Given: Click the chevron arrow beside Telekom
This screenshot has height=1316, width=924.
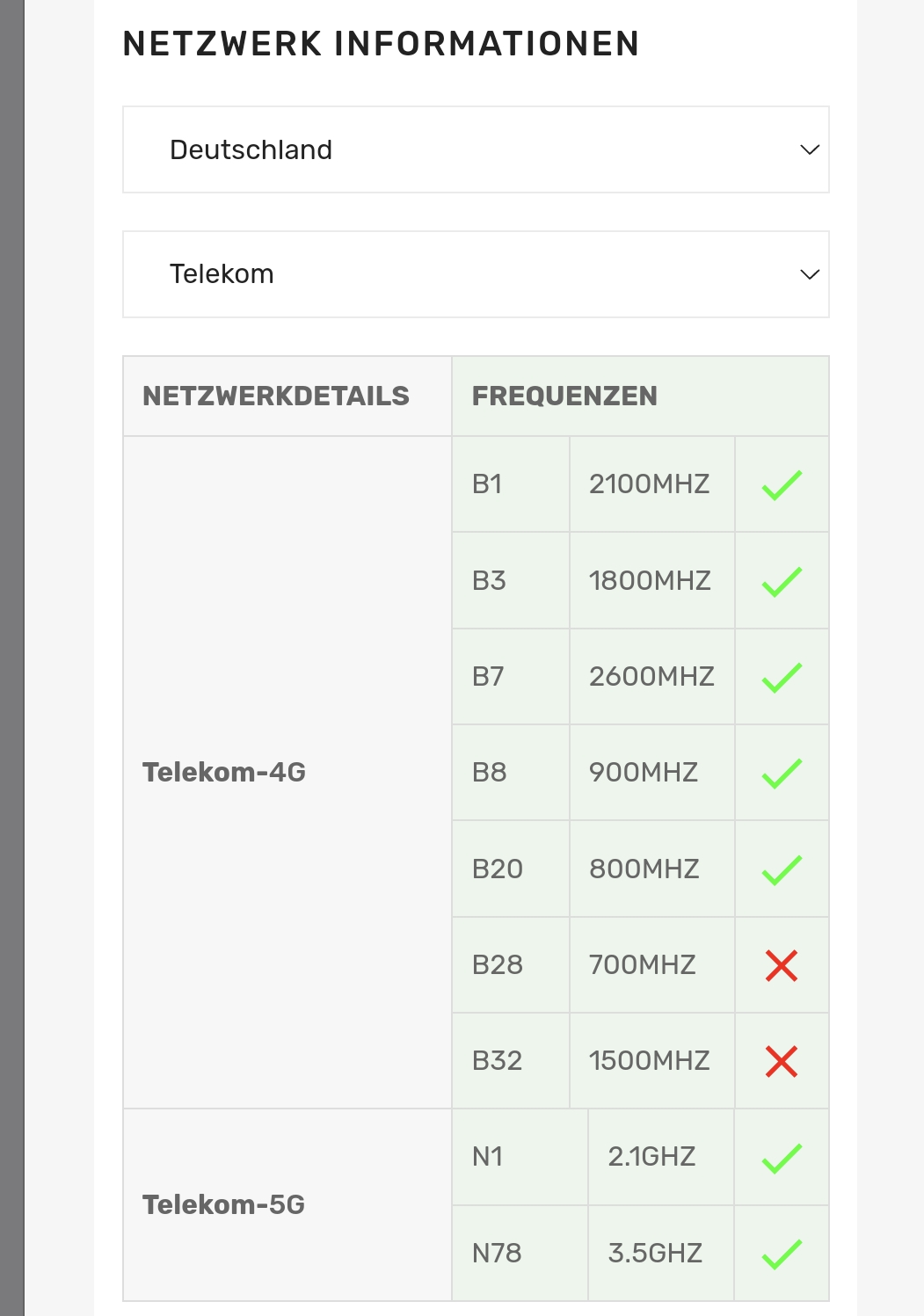Looking at the screenshot, I should [810, 274].
